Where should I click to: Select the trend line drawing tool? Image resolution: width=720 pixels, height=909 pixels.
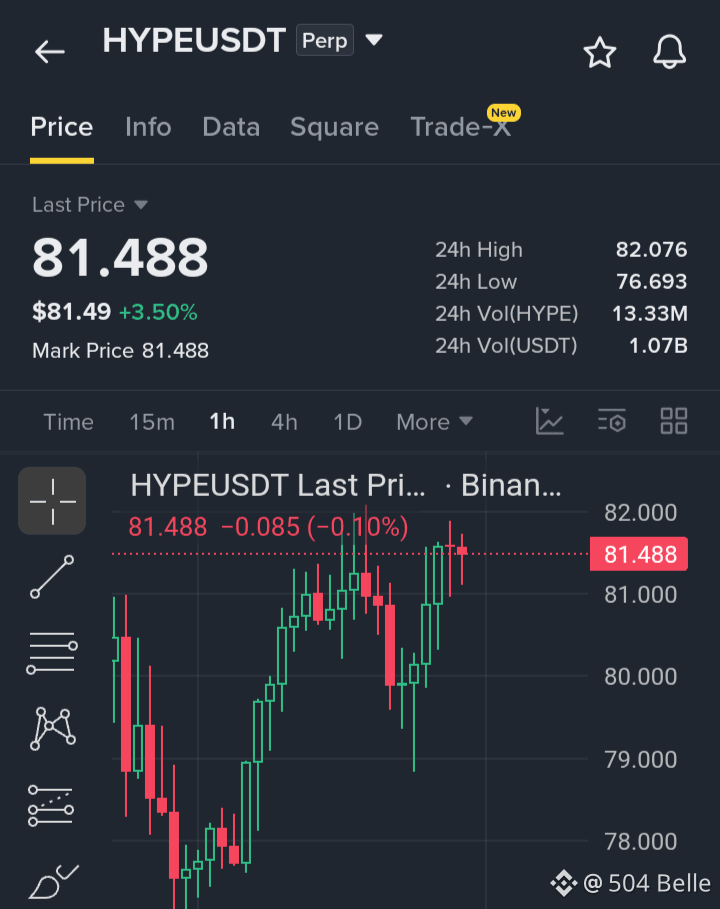tap(52, 577)
